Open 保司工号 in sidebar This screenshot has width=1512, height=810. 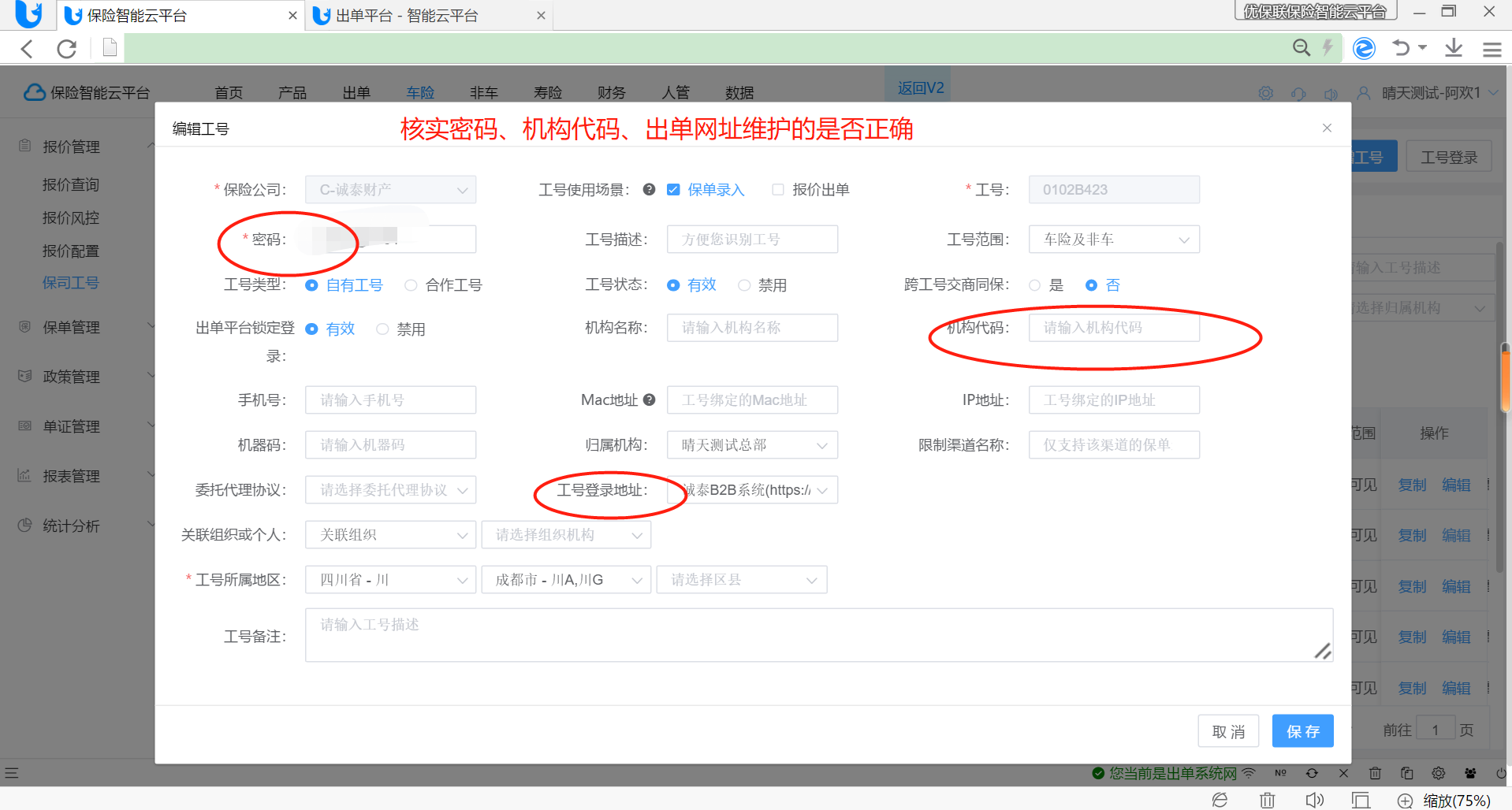click(x=71, y=282)
